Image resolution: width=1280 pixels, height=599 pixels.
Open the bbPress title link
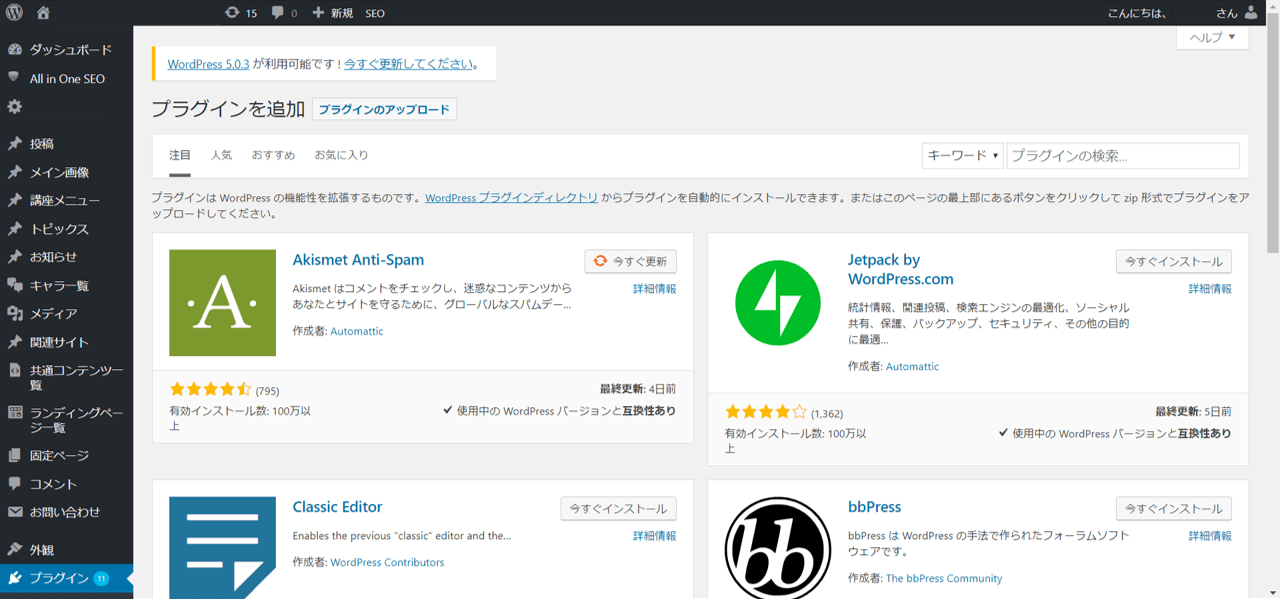click(875, 507)
